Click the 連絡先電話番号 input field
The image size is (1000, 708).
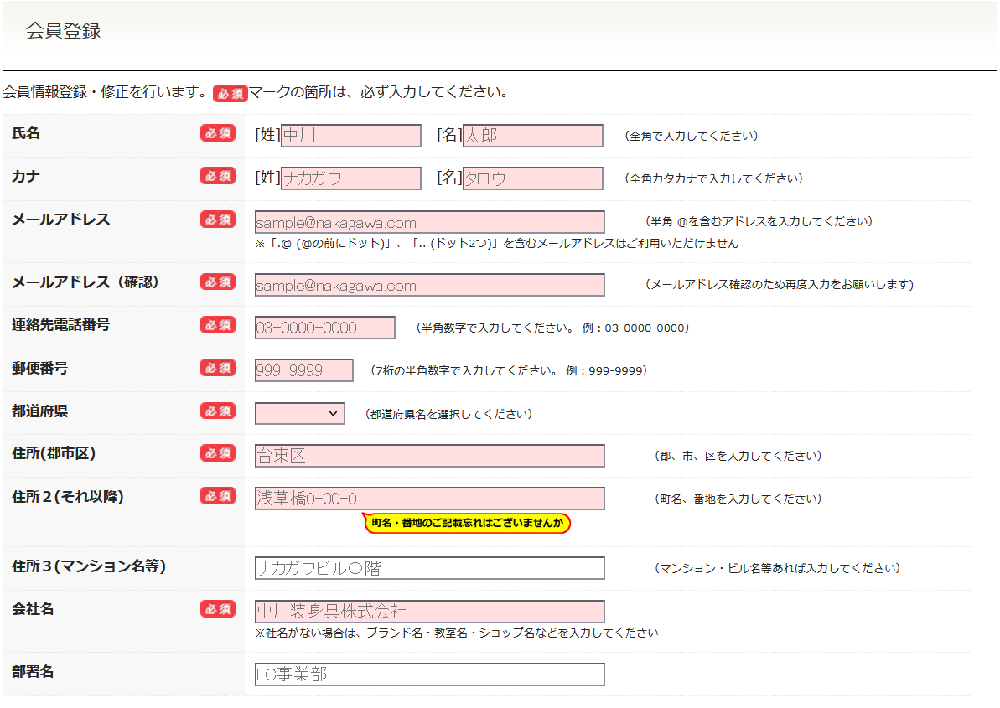point(326,328)
